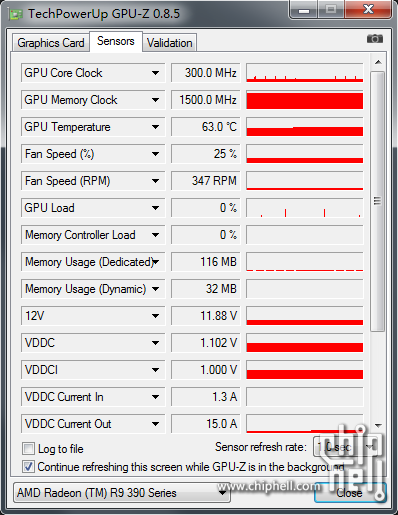398x515 pixels.
Task: Expand the GPU Temperature dropdown arrow
Action: coord(155,127)
